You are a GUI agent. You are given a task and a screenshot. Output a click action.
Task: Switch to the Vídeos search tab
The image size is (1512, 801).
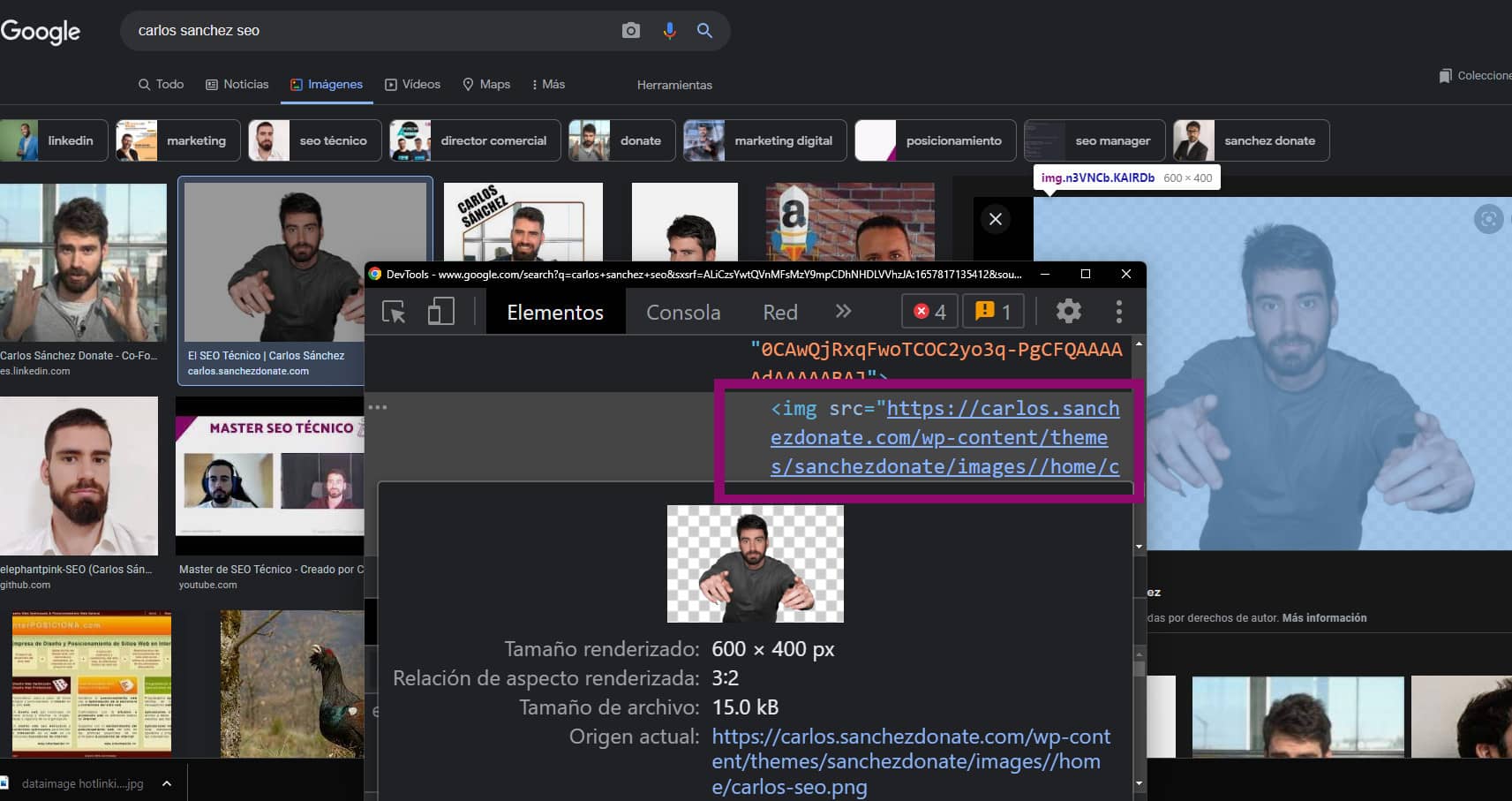412,84
